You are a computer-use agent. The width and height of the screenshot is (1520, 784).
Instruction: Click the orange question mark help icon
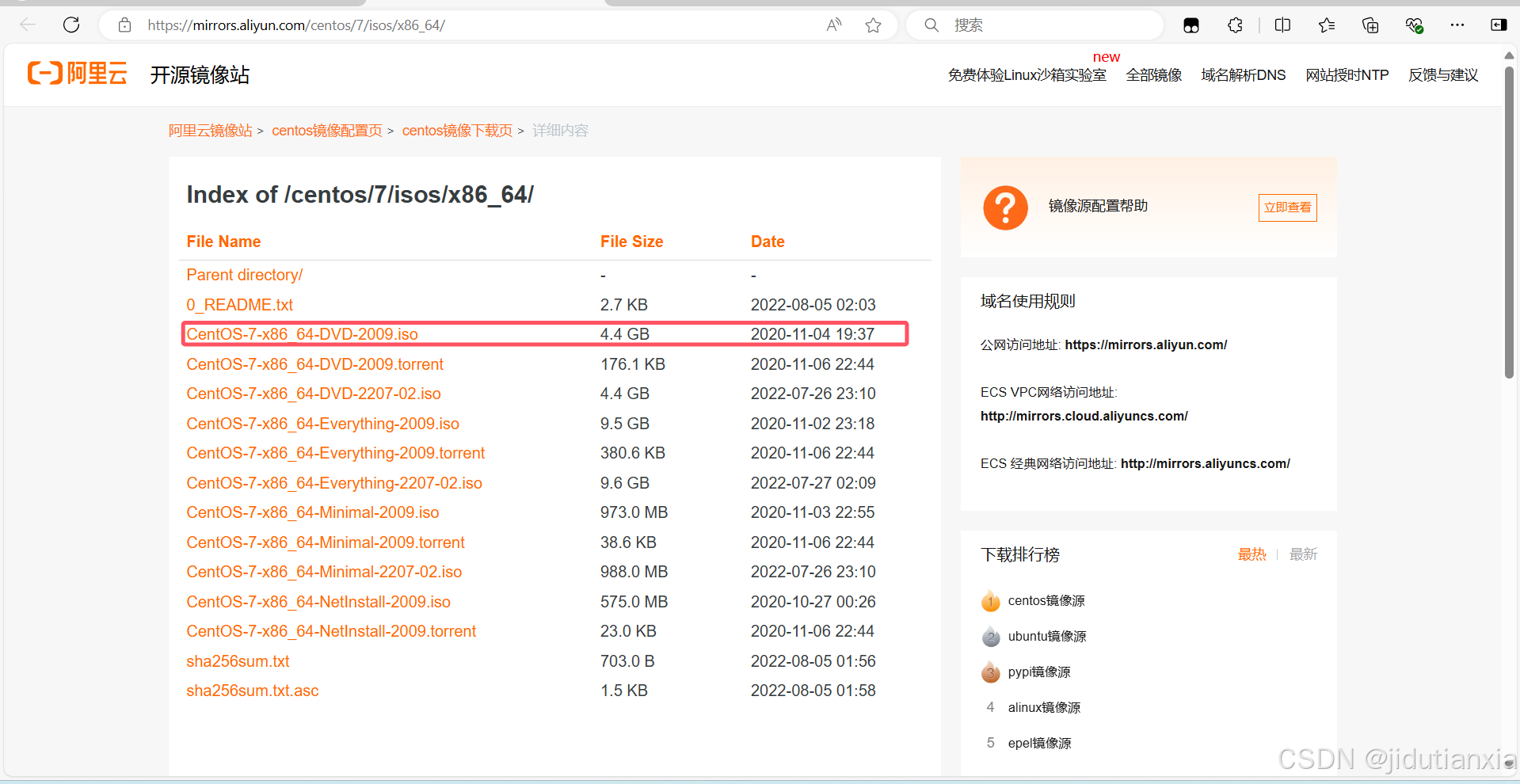(1005, 208)
